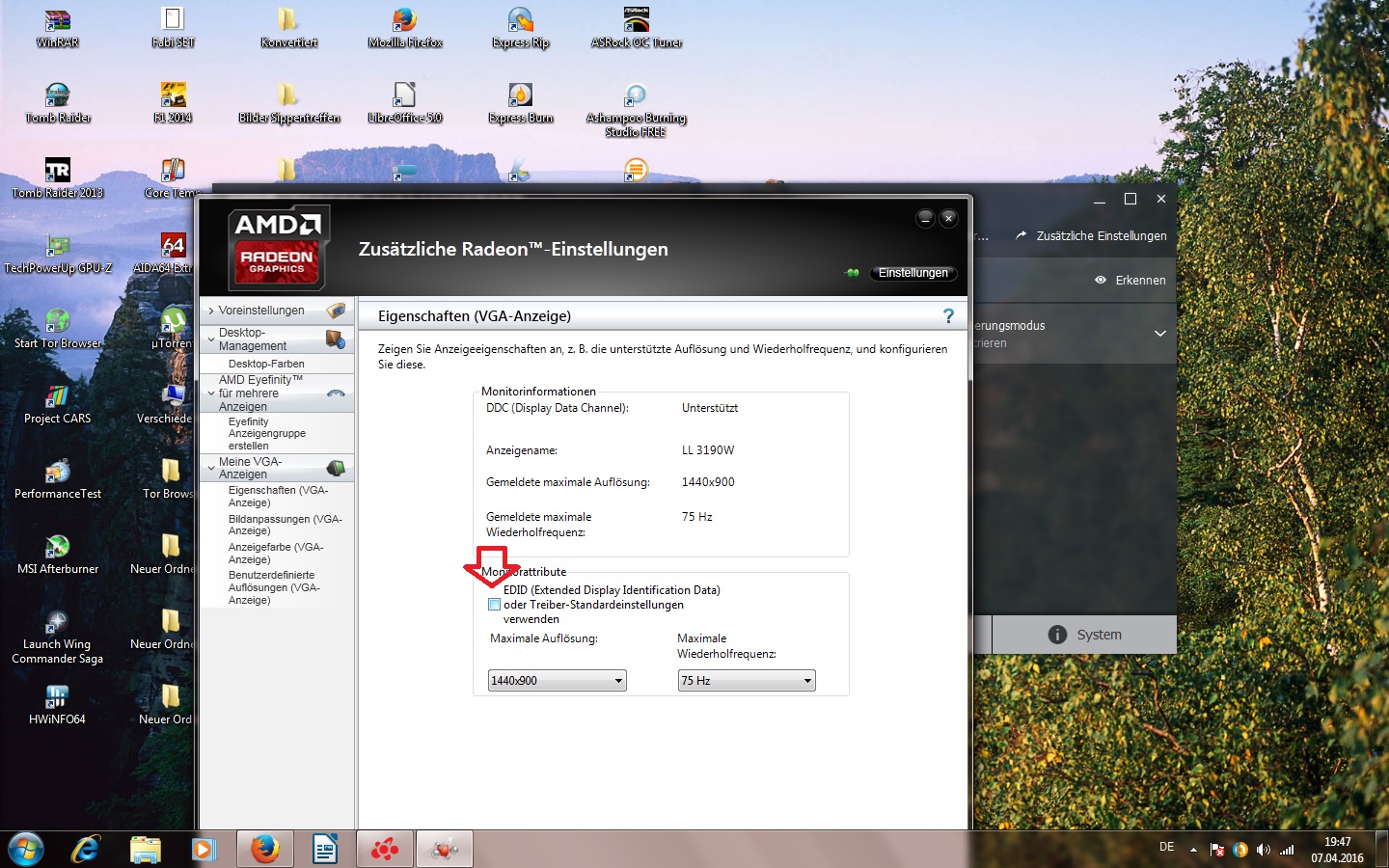1389x868 pixels.
Task: Open the Mozilla Firefox desktop shortcut
Action: tap(405, 27)
